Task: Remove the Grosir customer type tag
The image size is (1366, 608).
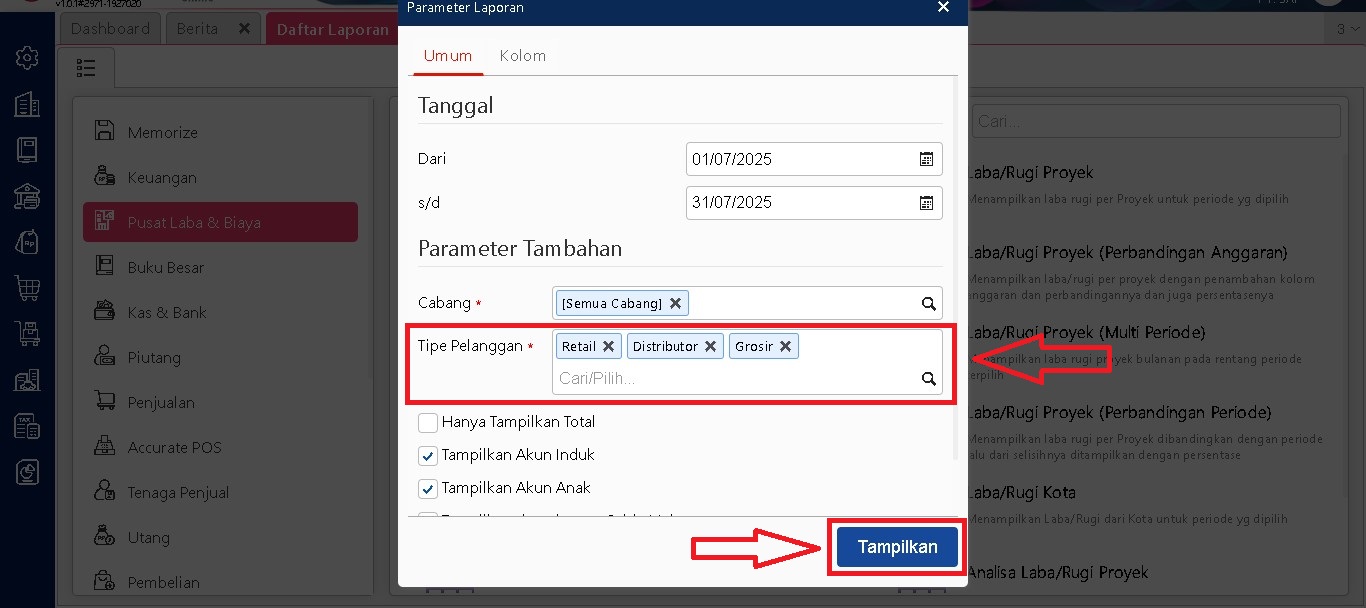Action: click(786, 346)
